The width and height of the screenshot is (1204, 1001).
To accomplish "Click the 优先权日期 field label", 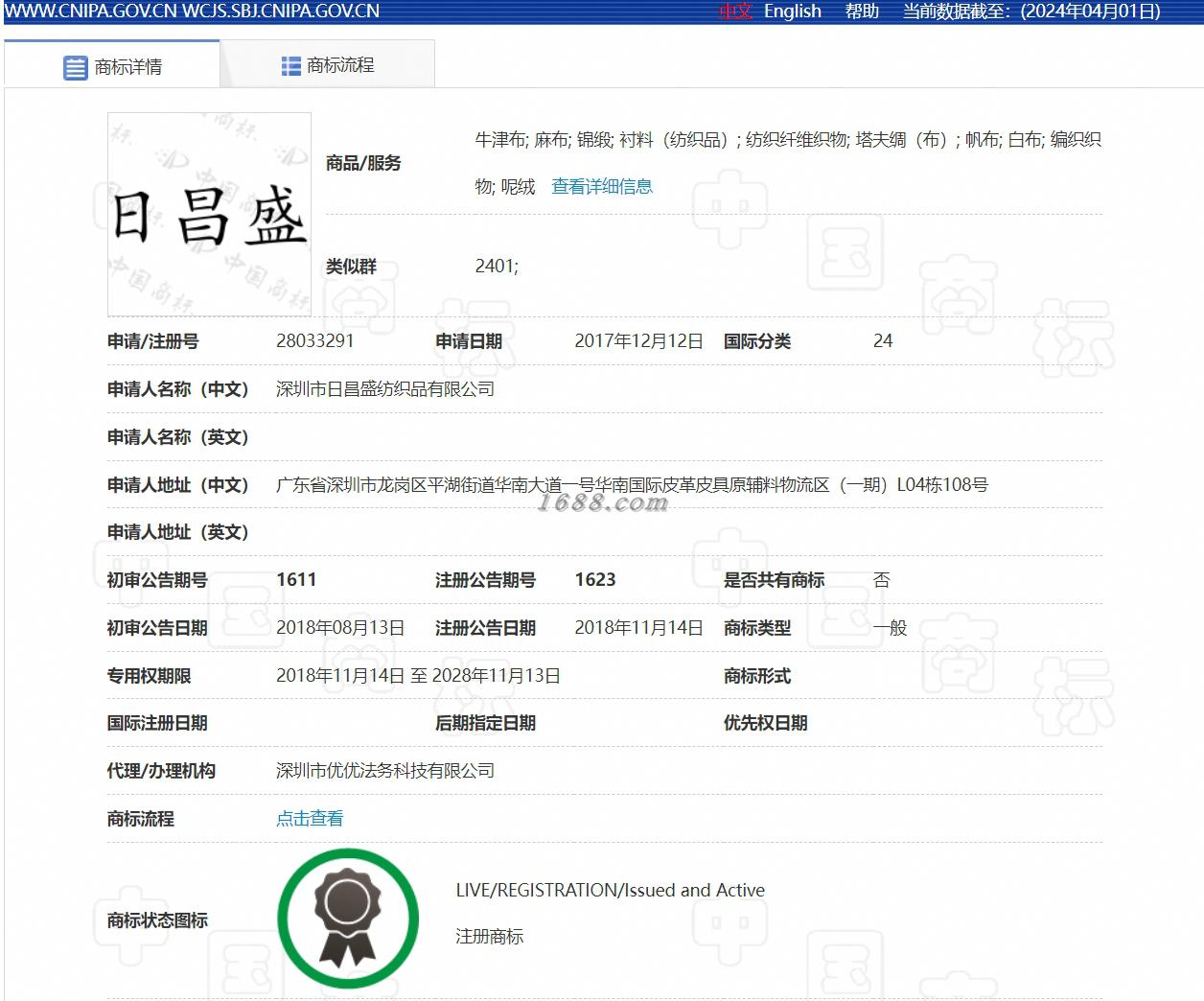I will click(x=765, y=722).
